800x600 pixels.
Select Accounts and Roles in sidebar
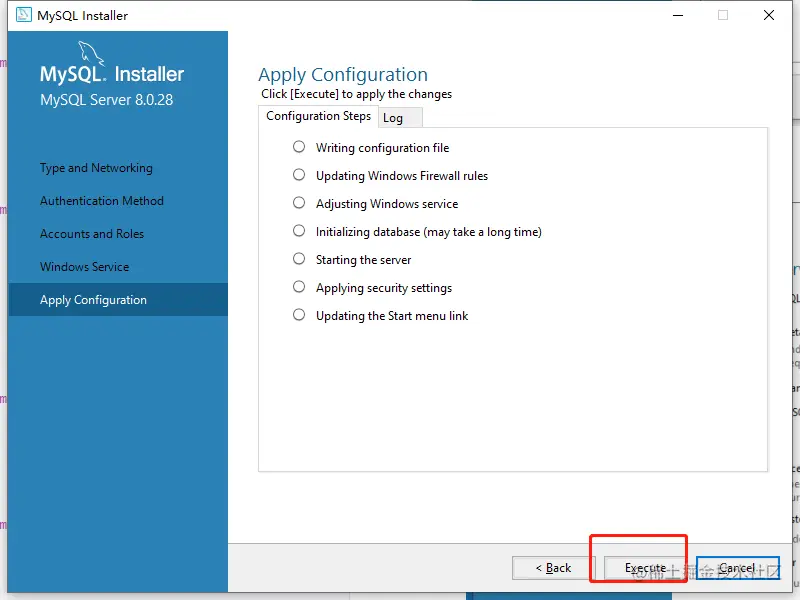click(x=92, y=234)
